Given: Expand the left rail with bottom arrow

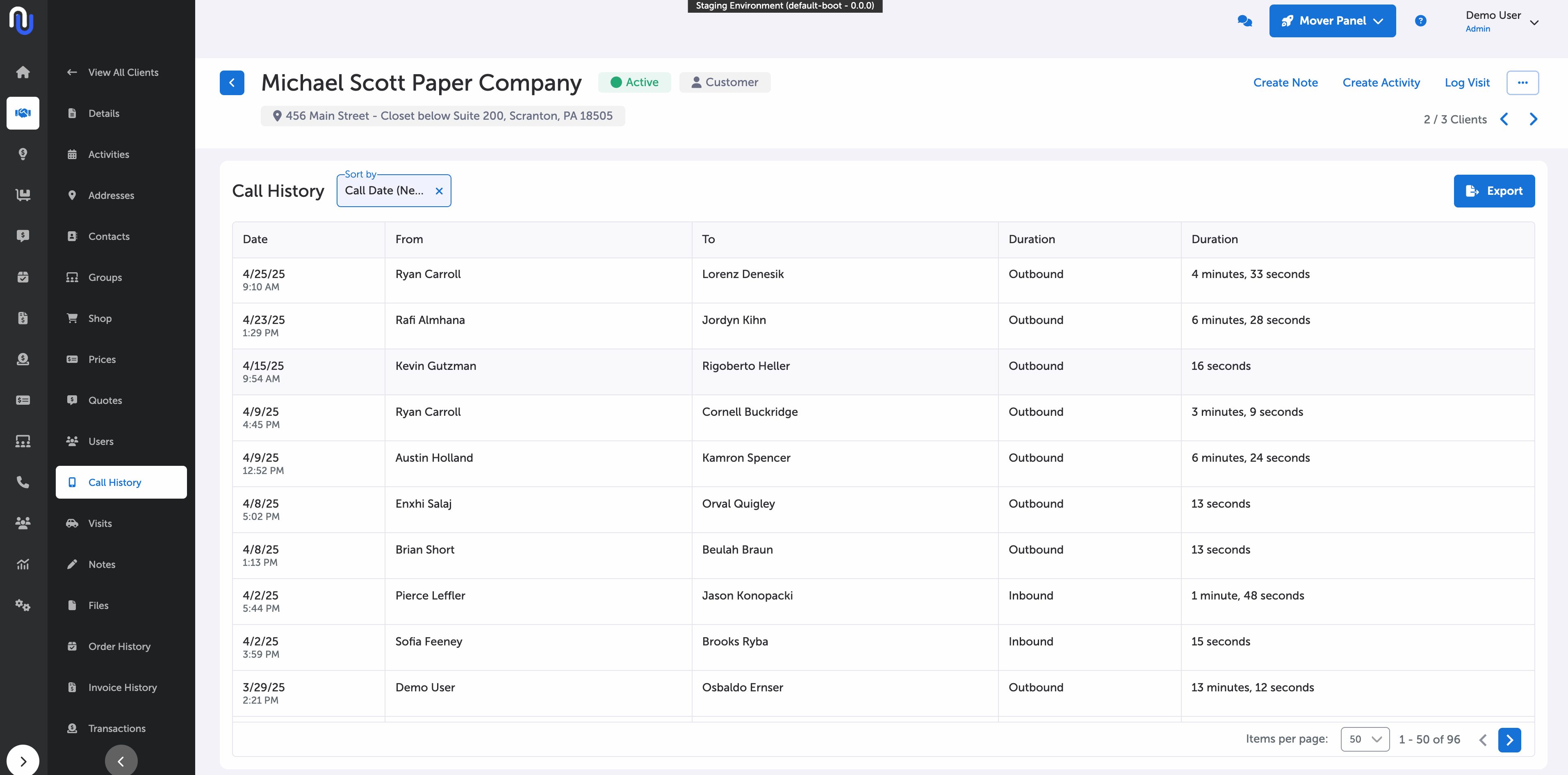Looking at the screenshot, I should tap(23, 761).
